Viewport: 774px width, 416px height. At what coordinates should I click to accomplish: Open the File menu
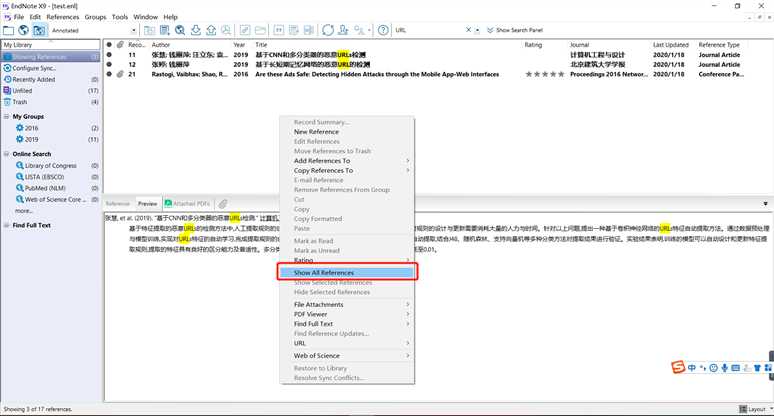pyautogui.click(x=19, y=17)
